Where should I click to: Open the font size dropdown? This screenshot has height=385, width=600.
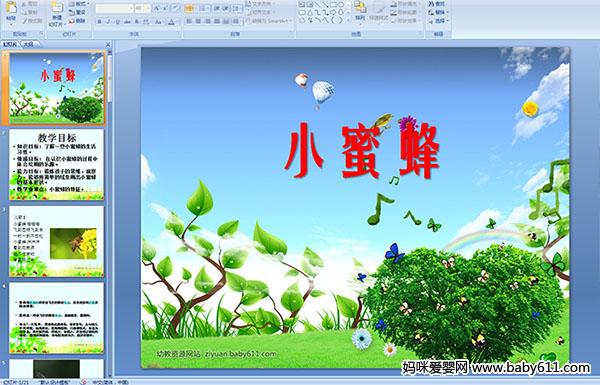148,8
